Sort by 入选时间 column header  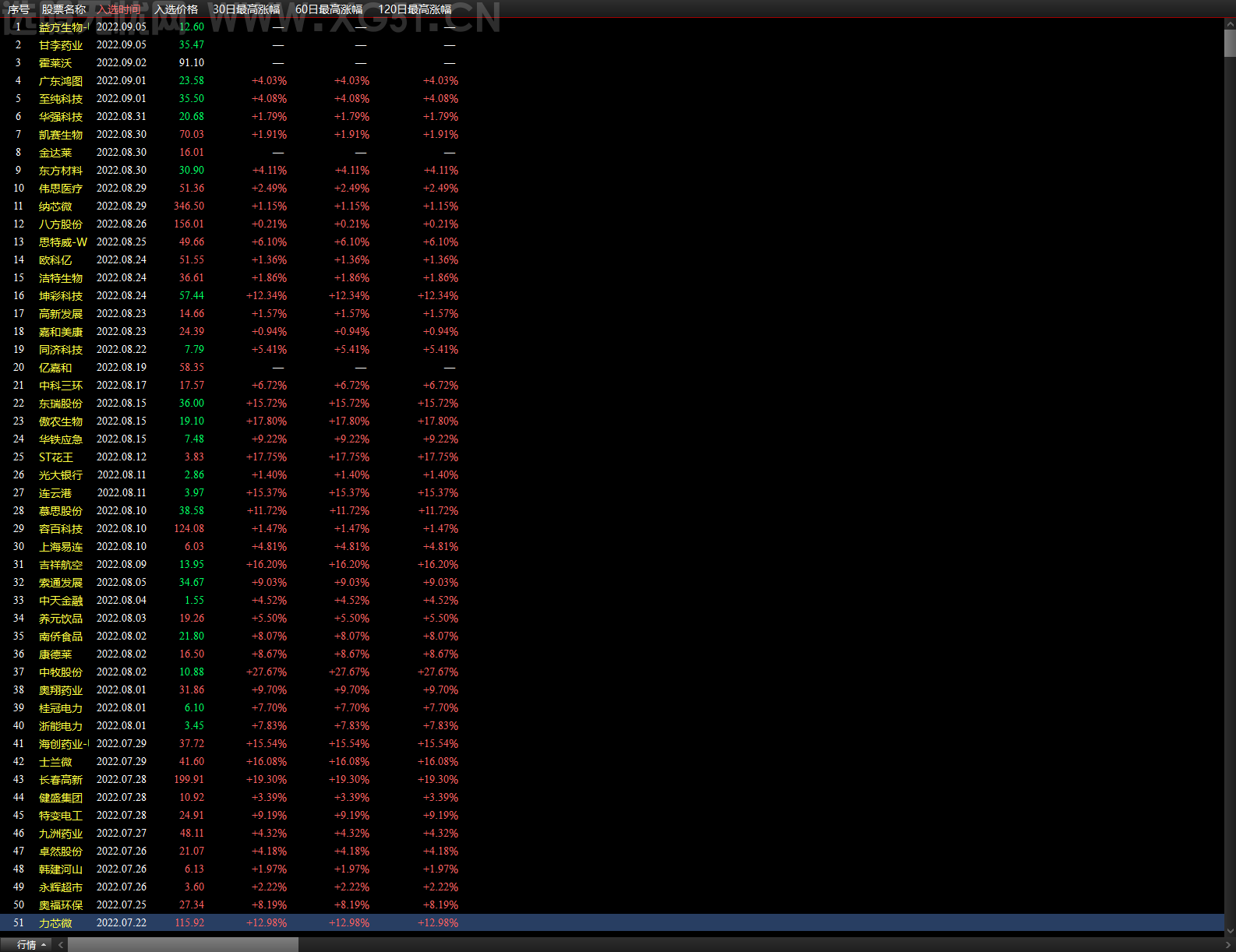pyautogui.click(x=119, y=9)
